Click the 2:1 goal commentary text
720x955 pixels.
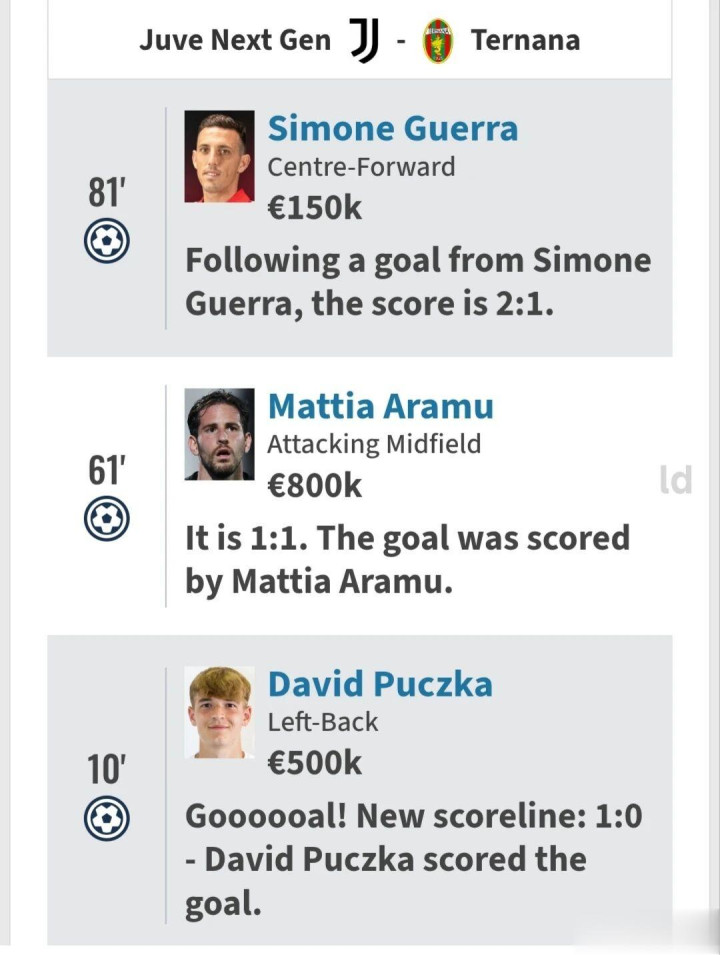click(418, 282)
